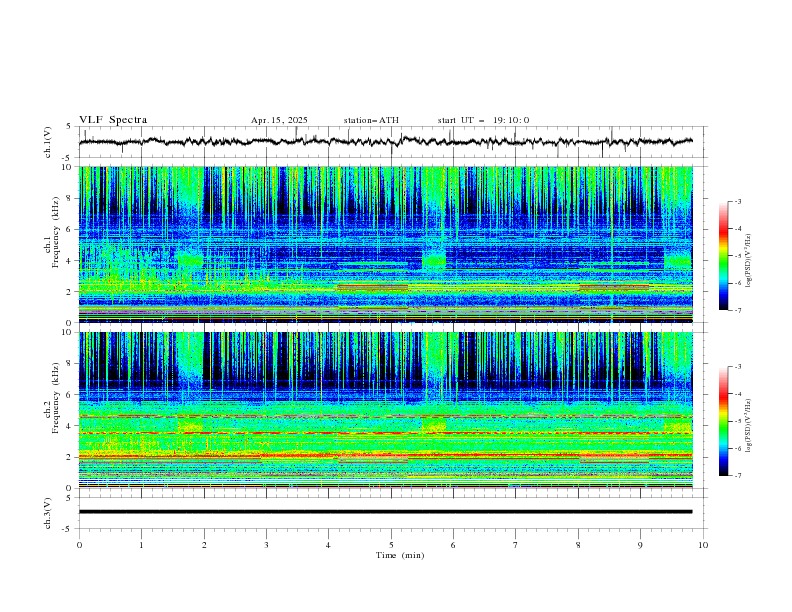Screen dimensions: 792x612
Task: Click the ch.1 voltage waveform trace
Action: [x=385, y=141]
